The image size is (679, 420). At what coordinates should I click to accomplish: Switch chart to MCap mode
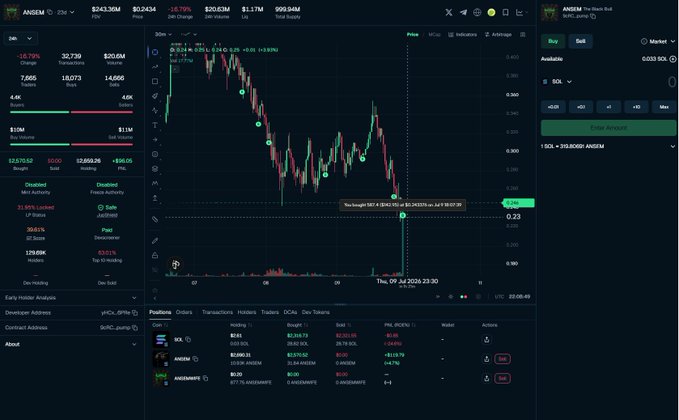coord(434,35)
